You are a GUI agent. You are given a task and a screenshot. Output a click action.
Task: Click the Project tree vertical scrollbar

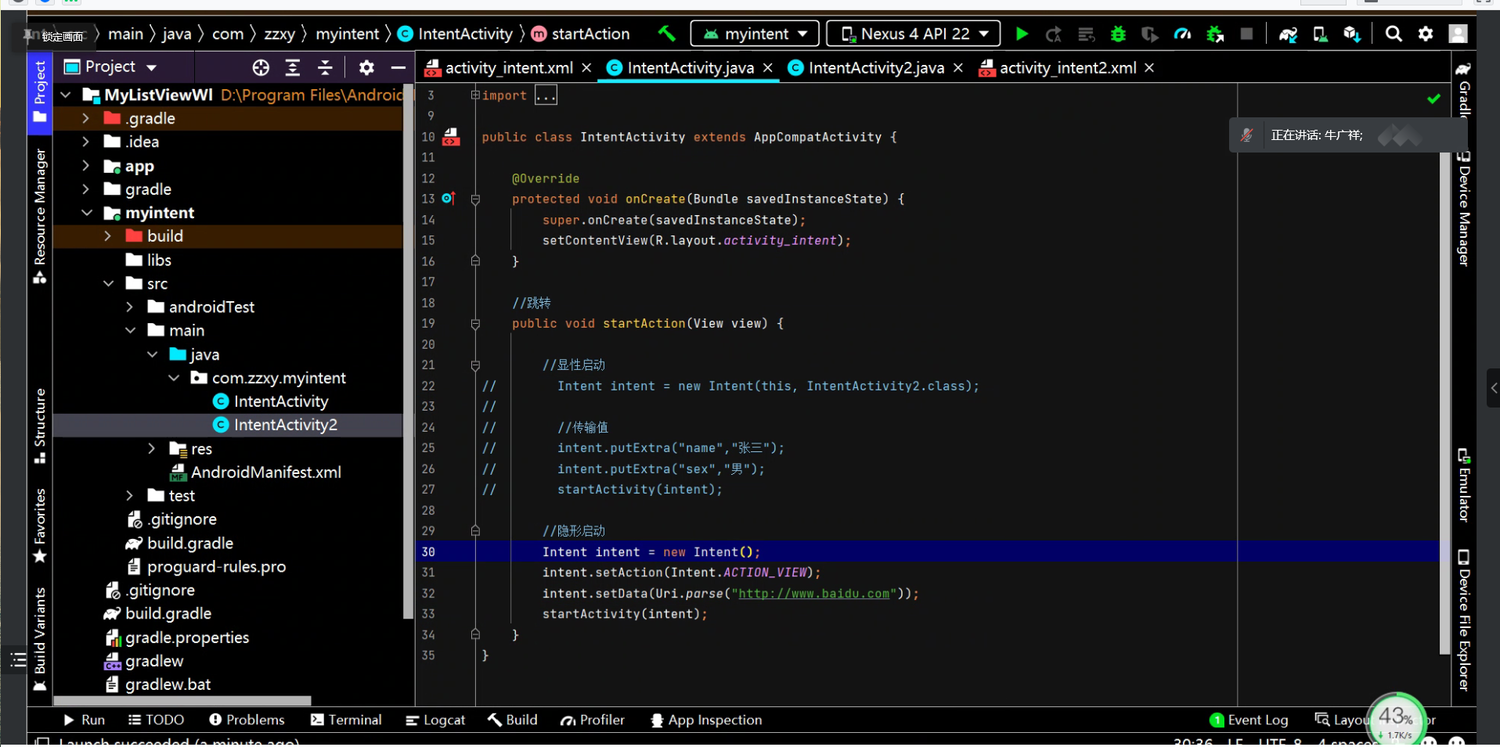pyautogui.click(x=407, y=350)
